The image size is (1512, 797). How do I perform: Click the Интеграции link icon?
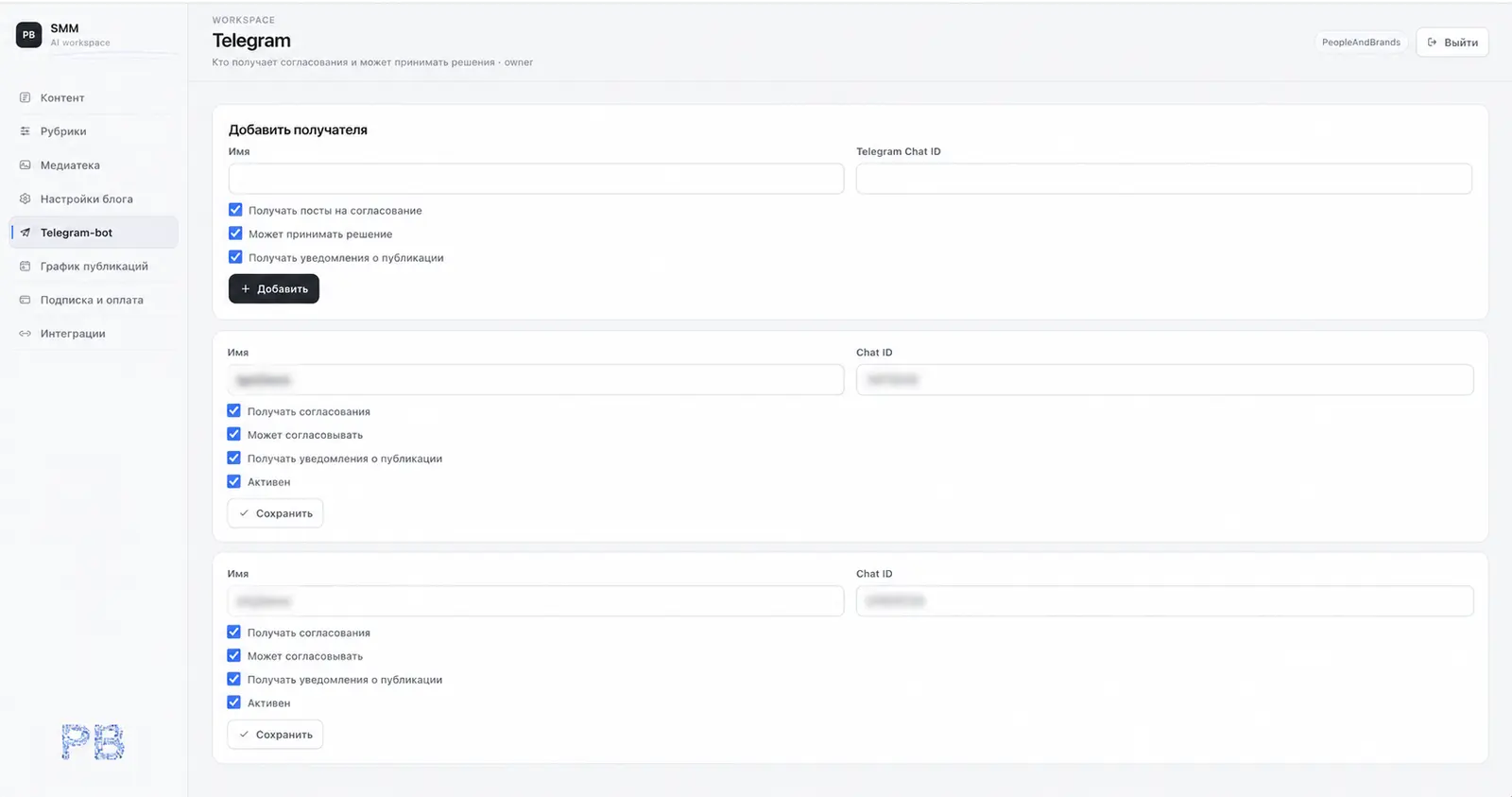point(26,334)
